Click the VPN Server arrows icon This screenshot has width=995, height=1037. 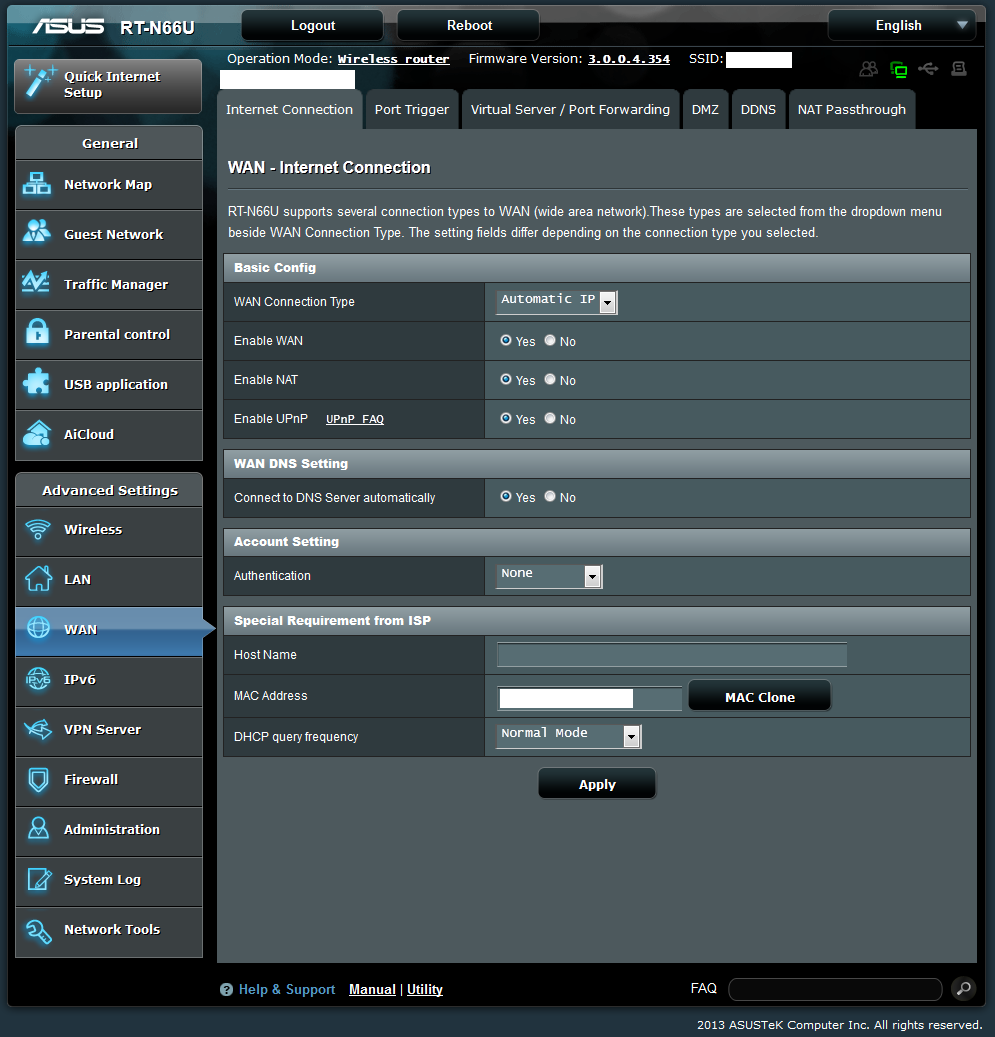38,729
